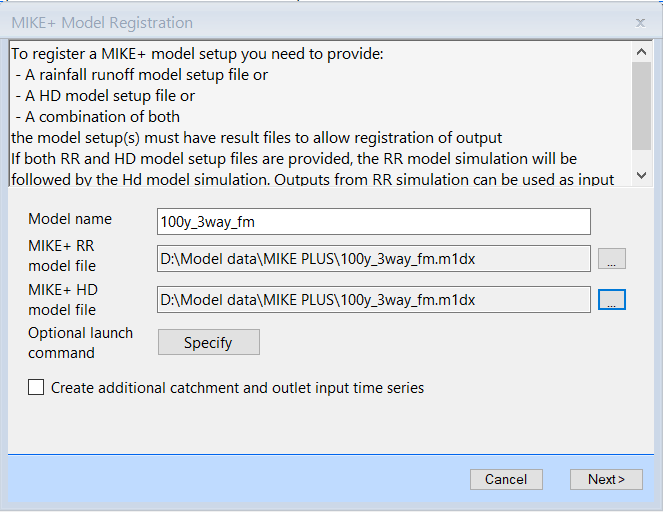
Task: Click the instructions scrollbar thumb
Action: tap(641, 106)
